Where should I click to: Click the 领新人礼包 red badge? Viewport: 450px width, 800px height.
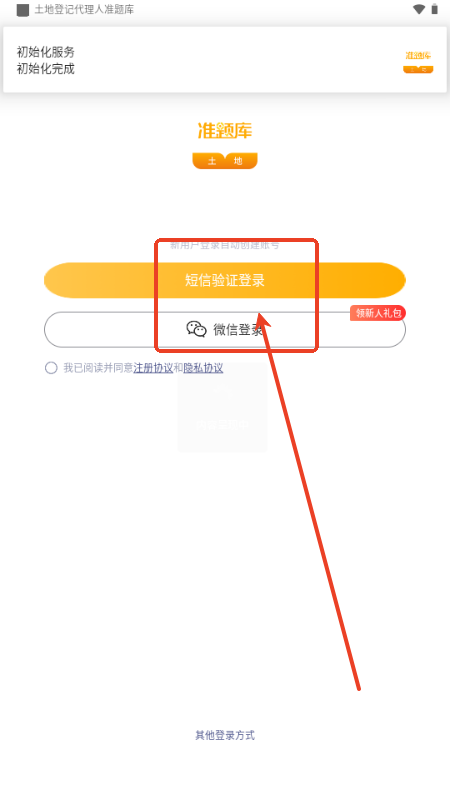(x=378, y=313)
